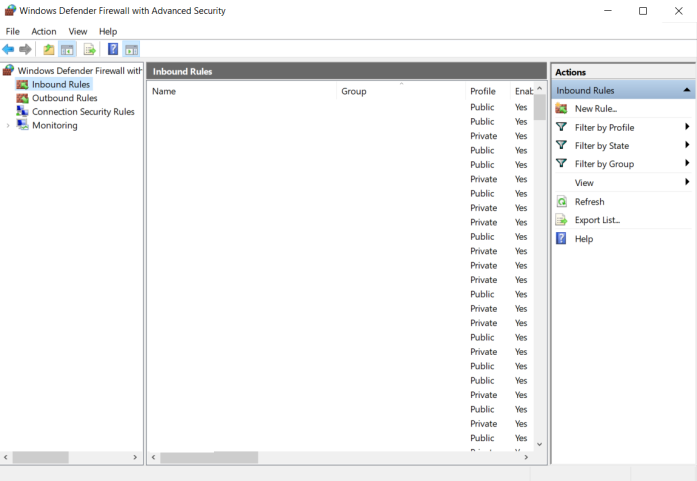
Task: Click the rules list scroll up arrow
Action: 540,88
